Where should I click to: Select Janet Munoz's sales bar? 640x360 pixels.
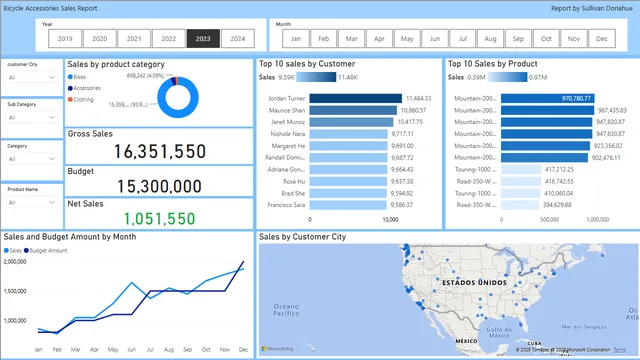(x=351, y=122)
